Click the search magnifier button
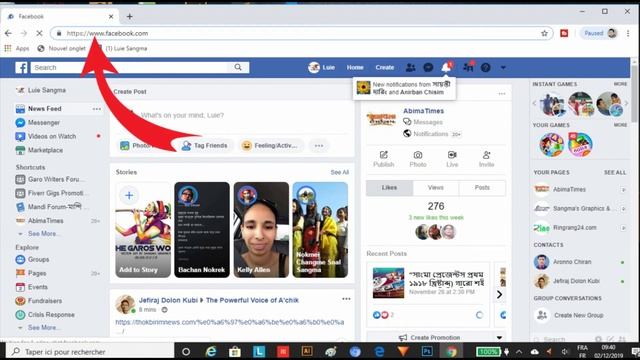The image size is (640, 360). tap(238, 67)
